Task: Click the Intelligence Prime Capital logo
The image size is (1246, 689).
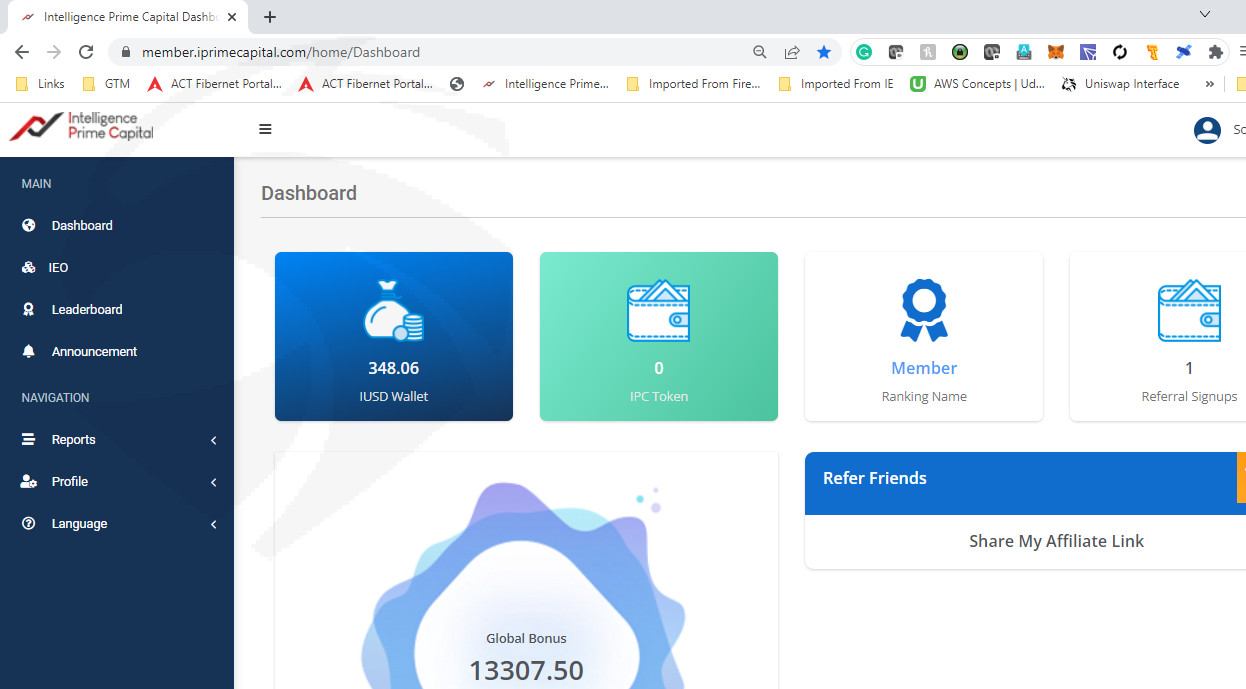Action: pos(82,127)
